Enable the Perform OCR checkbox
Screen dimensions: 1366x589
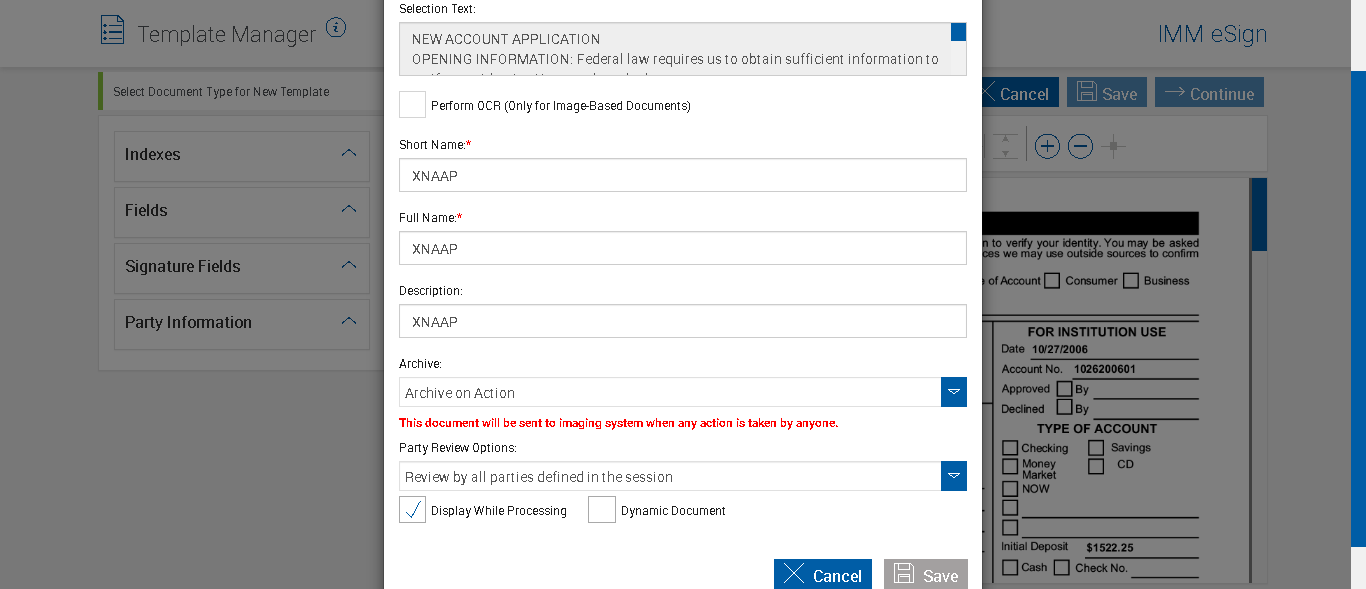pos(412,105)
